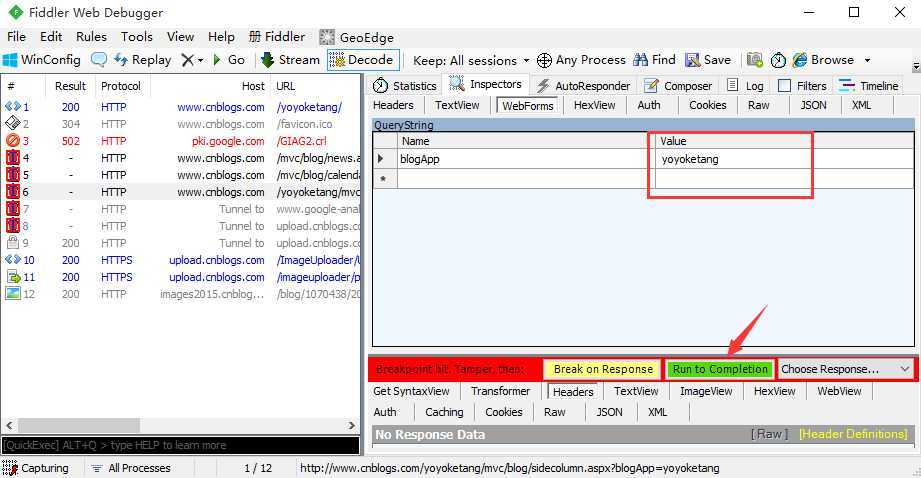921x478 pixels.
Task: Toggle the Decode button
Action: tap(362, 59)
